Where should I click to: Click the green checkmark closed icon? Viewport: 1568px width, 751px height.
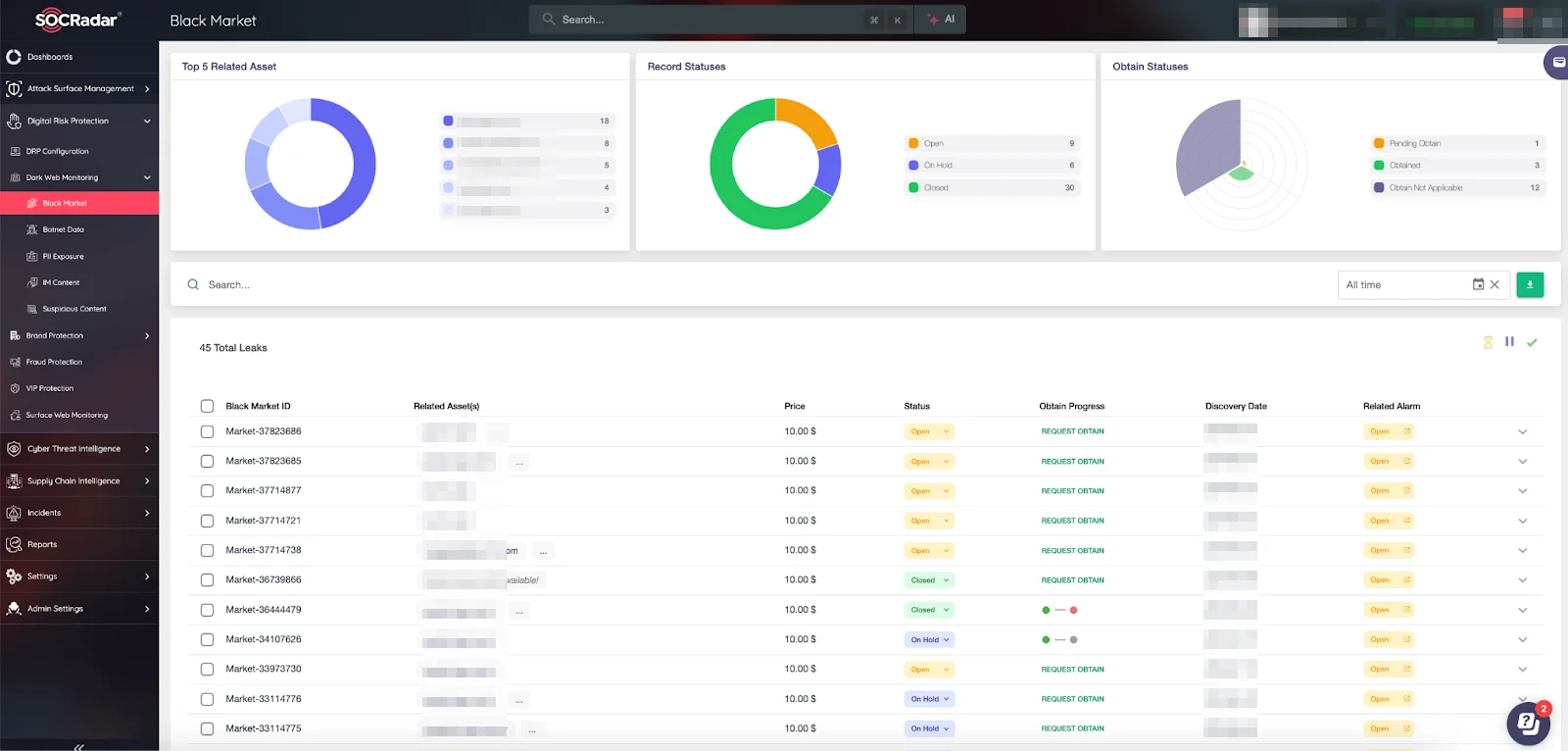click(1532, 342)
